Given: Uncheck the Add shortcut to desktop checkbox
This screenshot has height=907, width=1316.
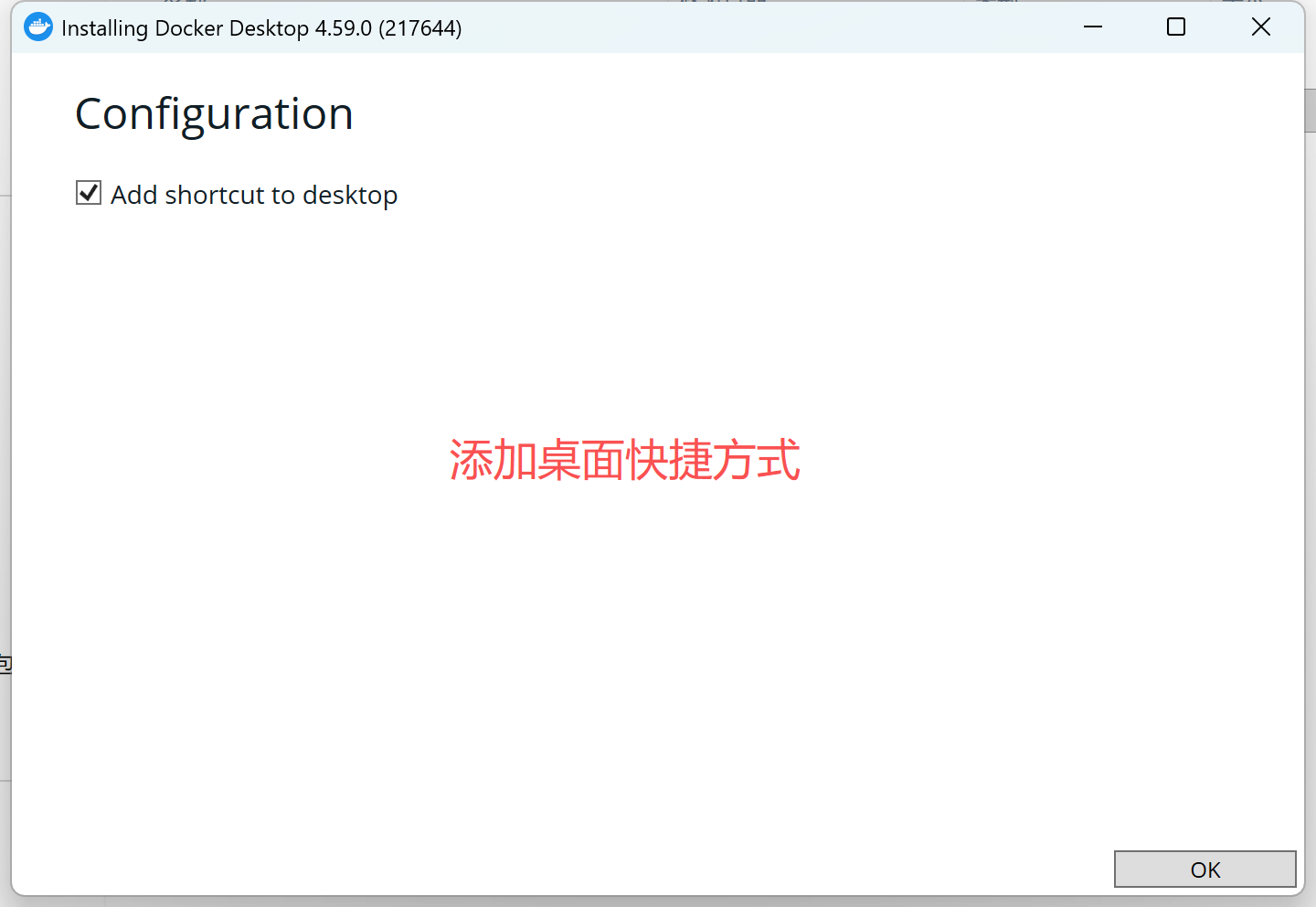Looking at the screenshot, I should [x=89, y=193].
